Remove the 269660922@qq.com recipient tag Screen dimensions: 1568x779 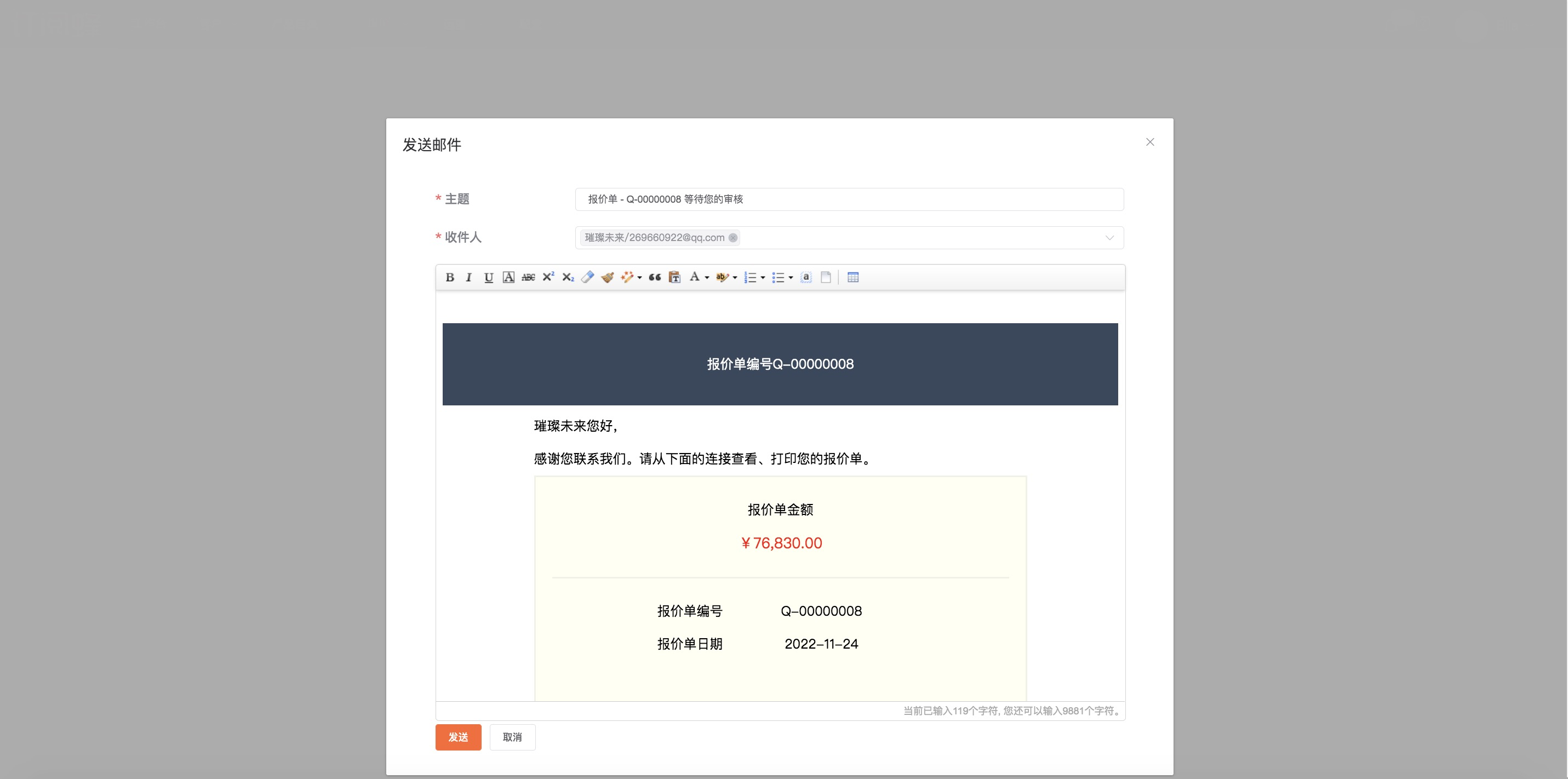[x=733, y=238]
